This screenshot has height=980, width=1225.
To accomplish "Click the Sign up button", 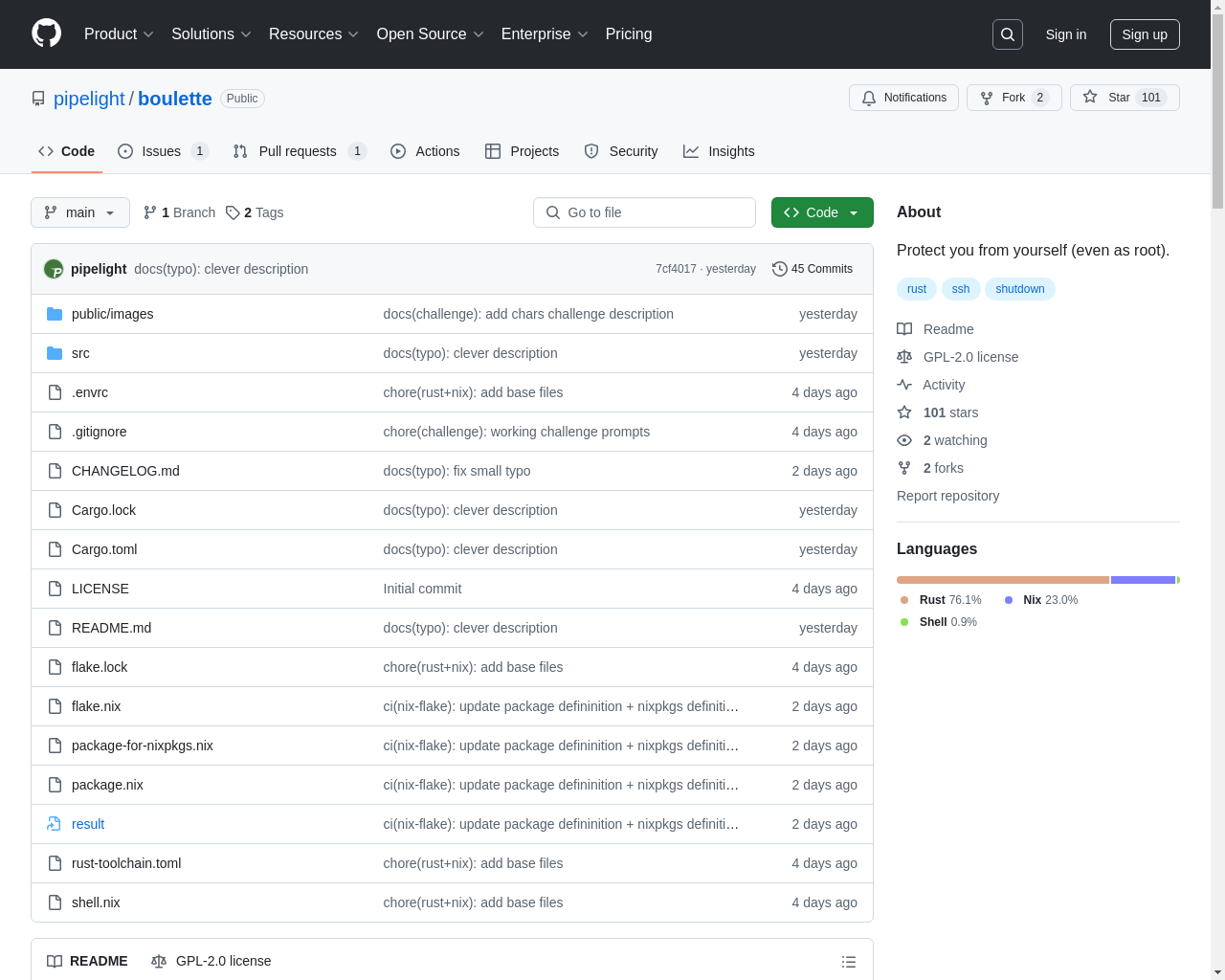I will point(1145,34).
